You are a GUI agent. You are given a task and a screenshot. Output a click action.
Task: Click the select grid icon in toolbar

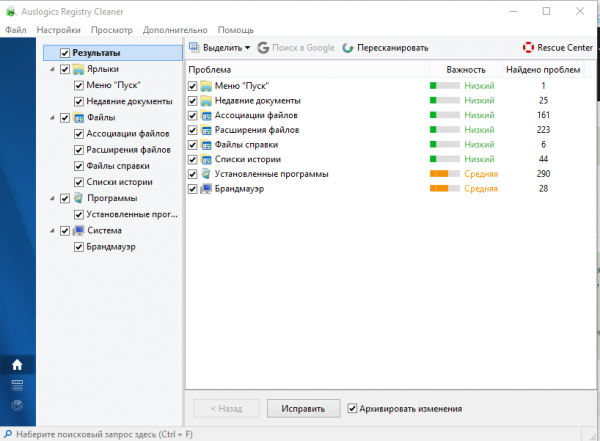tap(194, 47)
